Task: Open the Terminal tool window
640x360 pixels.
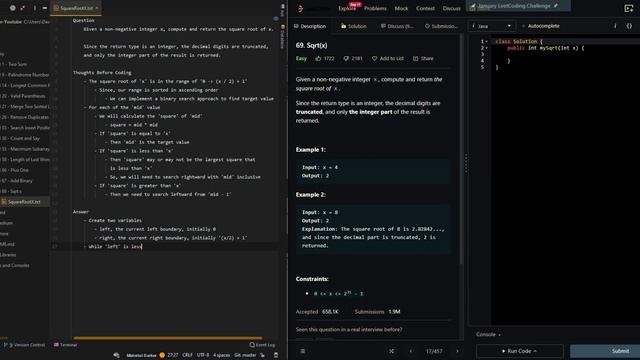Action: [x=66, y=345]
